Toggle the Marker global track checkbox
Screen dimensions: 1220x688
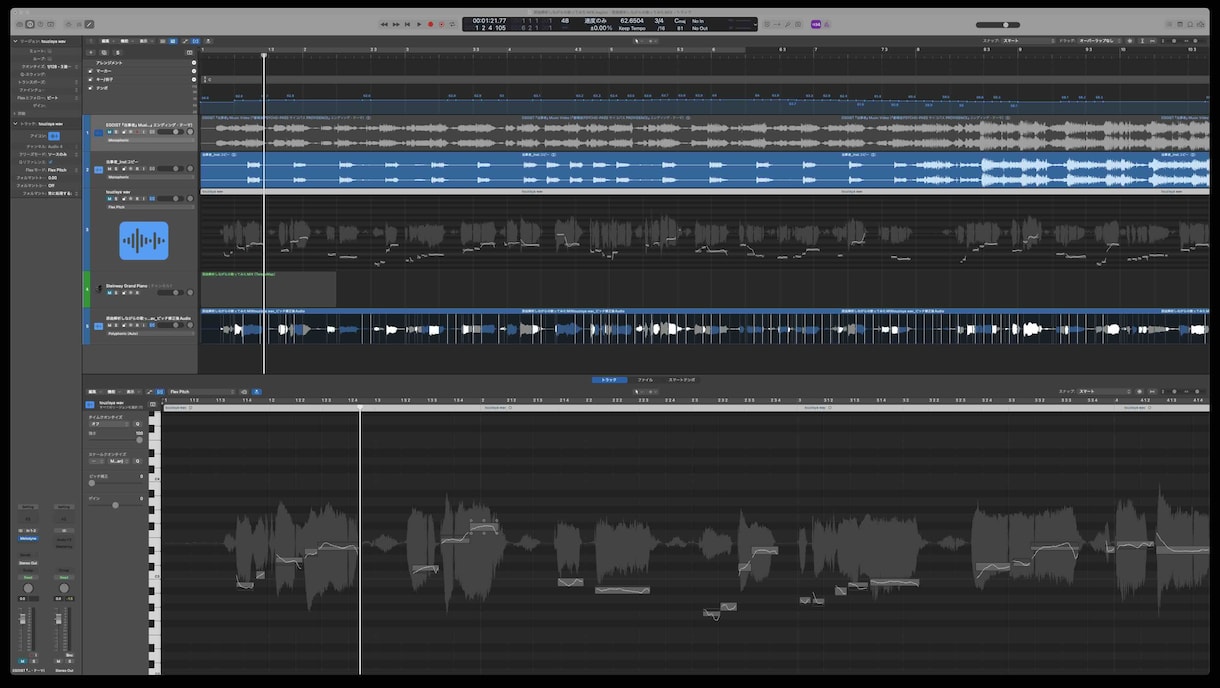pyautogui.click(x=91, y=71)
